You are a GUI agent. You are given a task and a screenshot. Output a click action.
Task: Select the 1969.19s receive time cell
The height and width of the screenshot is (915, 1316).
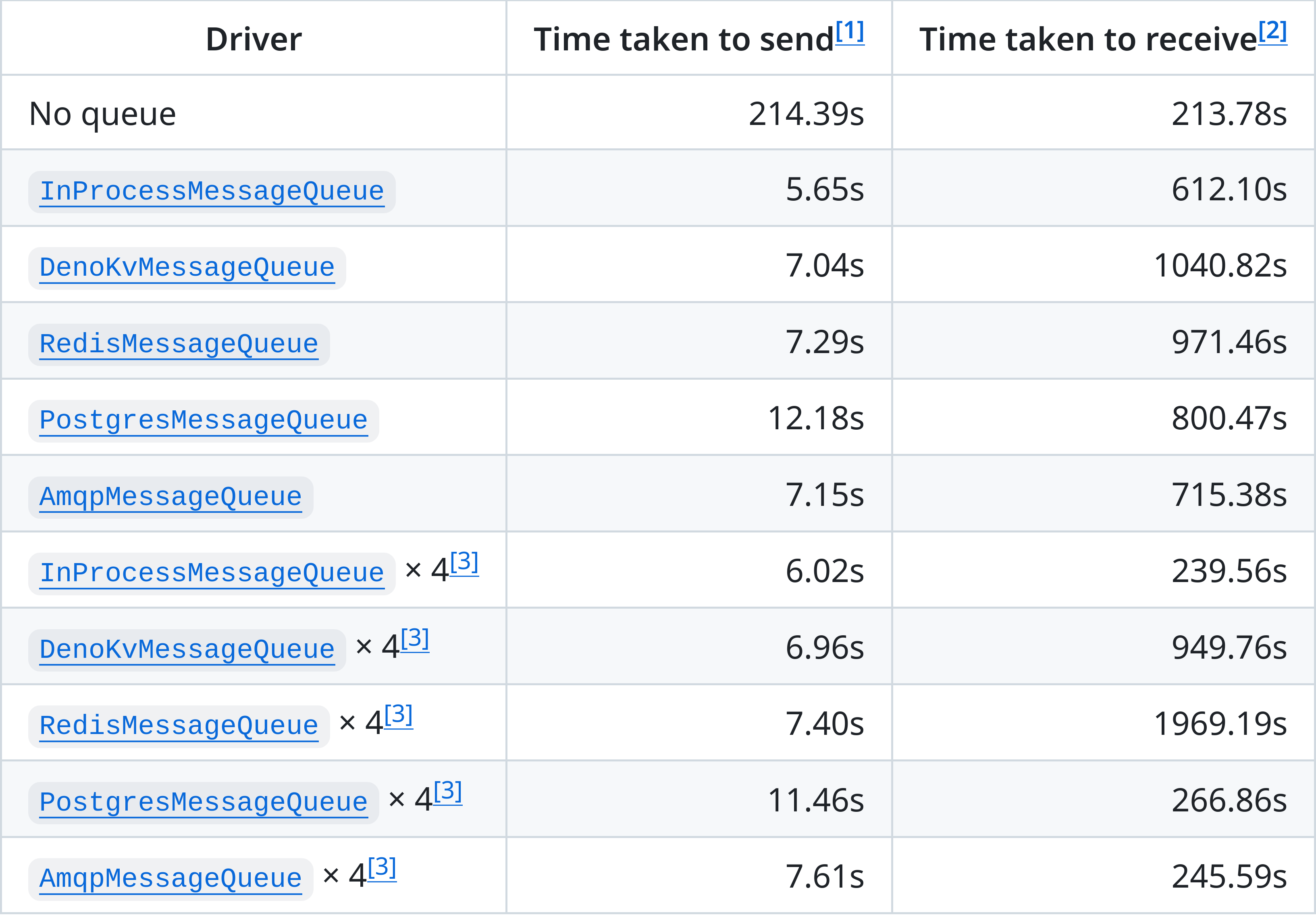1220,724
